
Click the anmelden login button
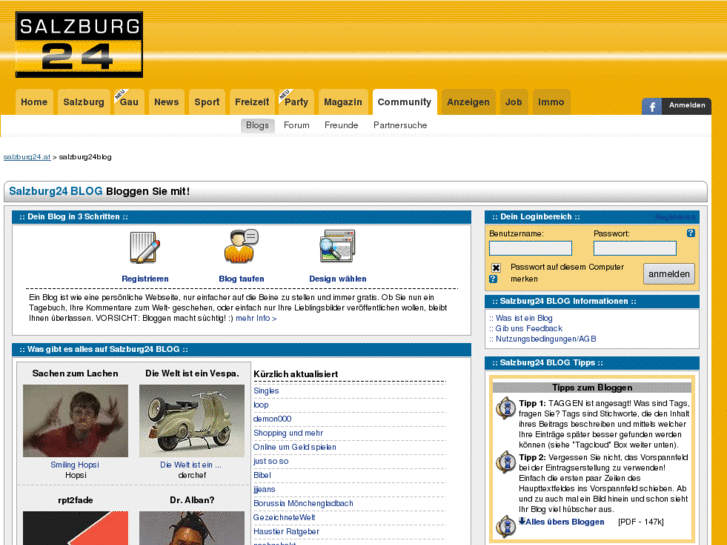tap(669, 274)
